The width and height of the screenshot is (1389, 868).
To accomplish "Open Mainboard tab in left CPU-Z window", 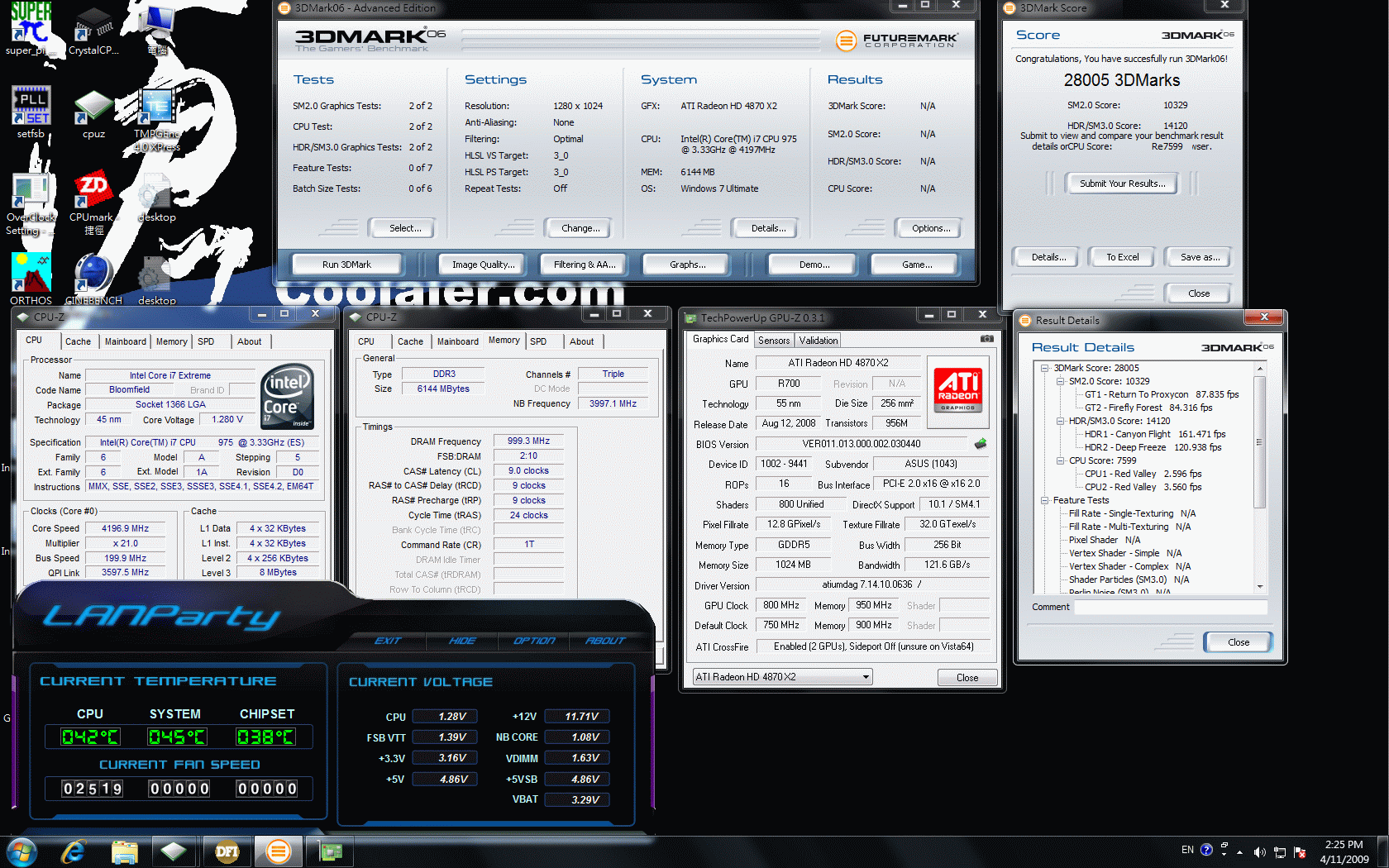I will [x=125, y=341].
